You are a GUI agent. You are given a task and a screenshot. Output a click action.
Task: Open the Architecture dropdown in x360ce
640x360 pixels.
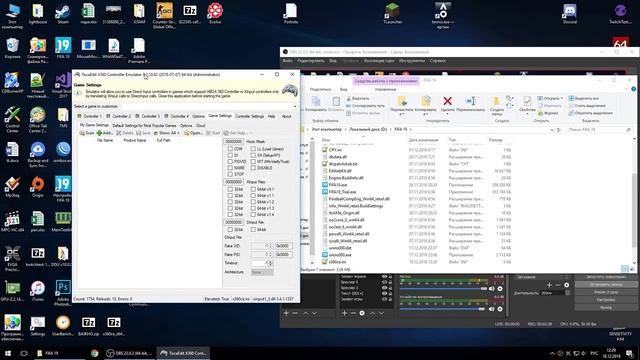coord(262,272)
